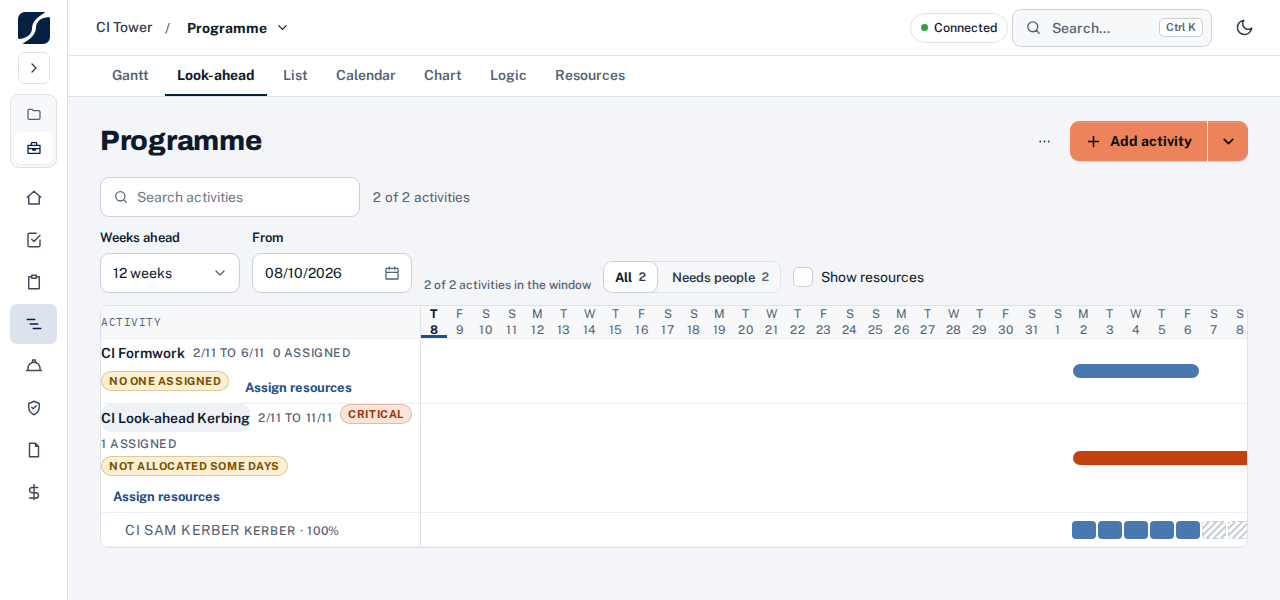Select the programme lines icon in the sidebar
This screenshot has width=1280, height=600.
[x=34, y=324]
